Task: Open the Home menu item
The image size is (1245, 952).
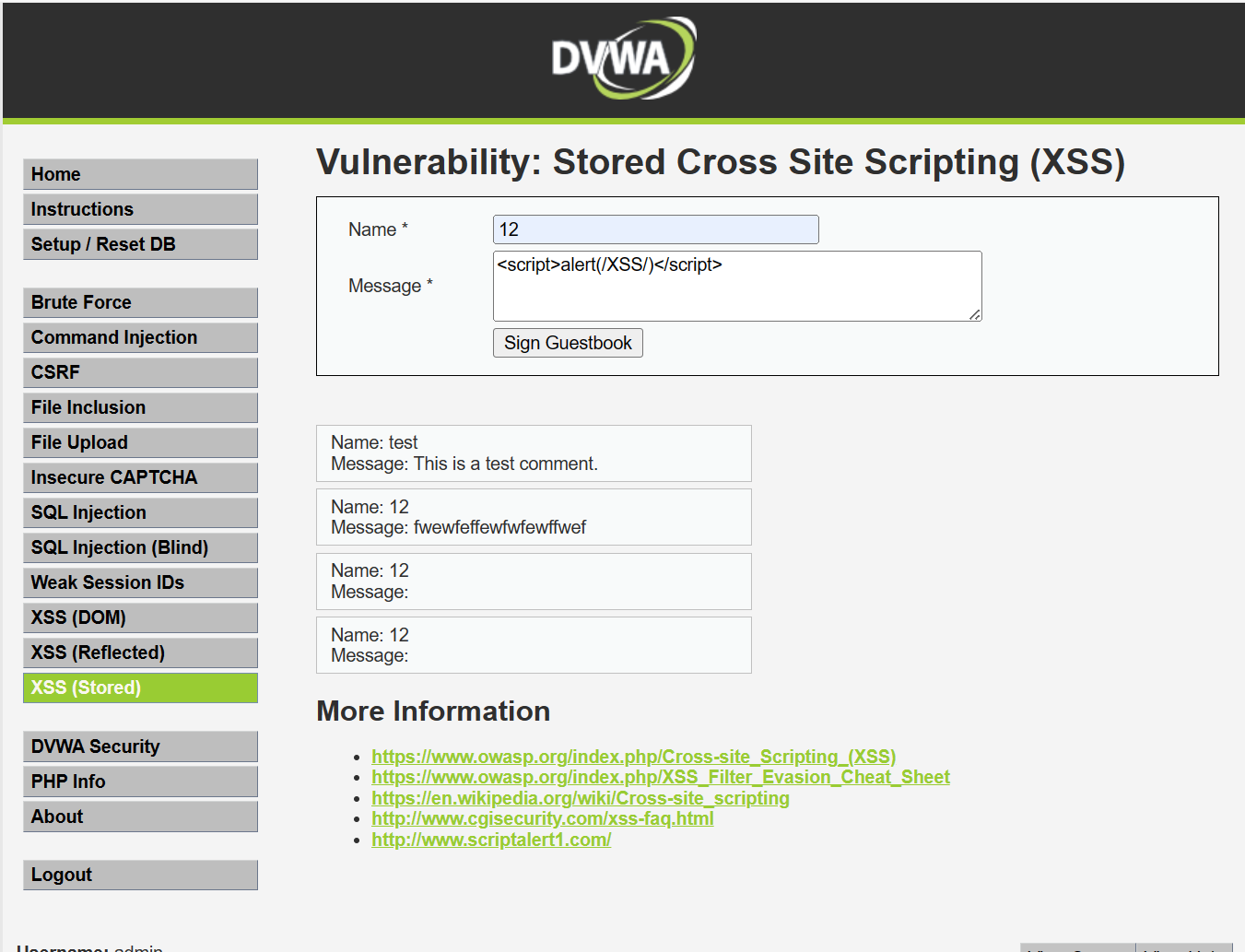Action: (140, 174)
